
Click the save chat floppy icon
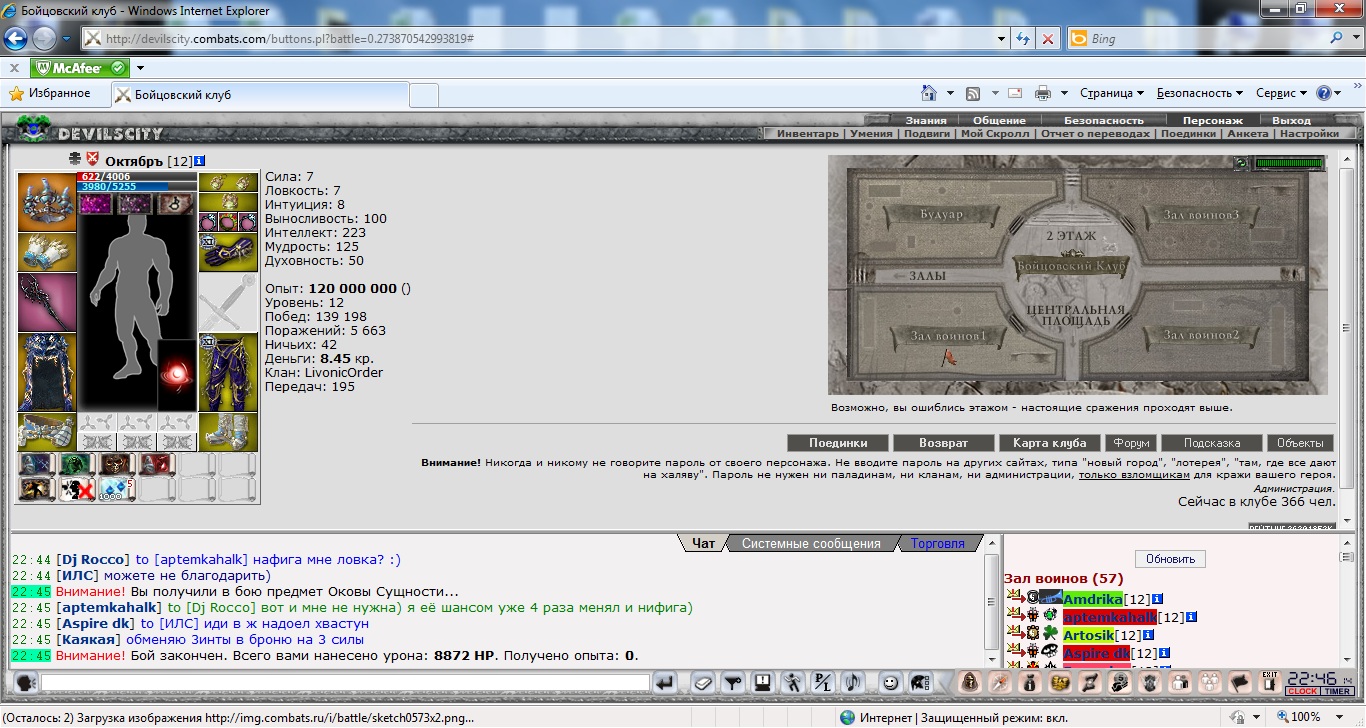(763, 683)
